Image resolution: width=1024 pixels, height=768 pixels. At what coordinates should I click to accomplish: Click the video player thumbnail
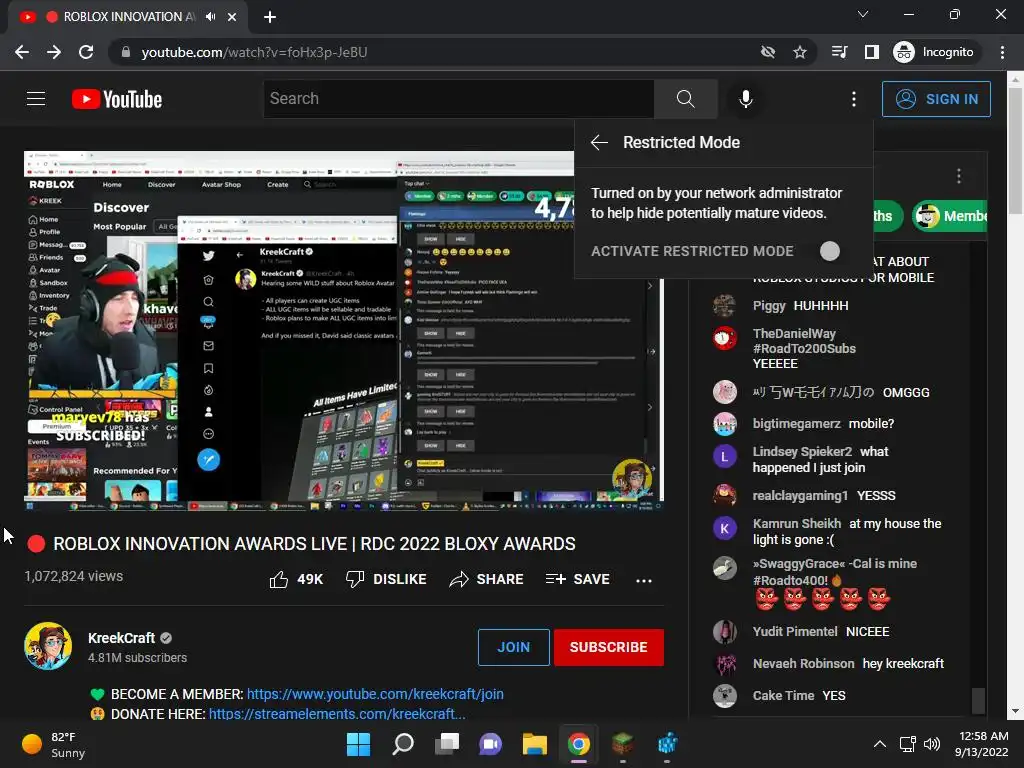[x=344, y=331]
